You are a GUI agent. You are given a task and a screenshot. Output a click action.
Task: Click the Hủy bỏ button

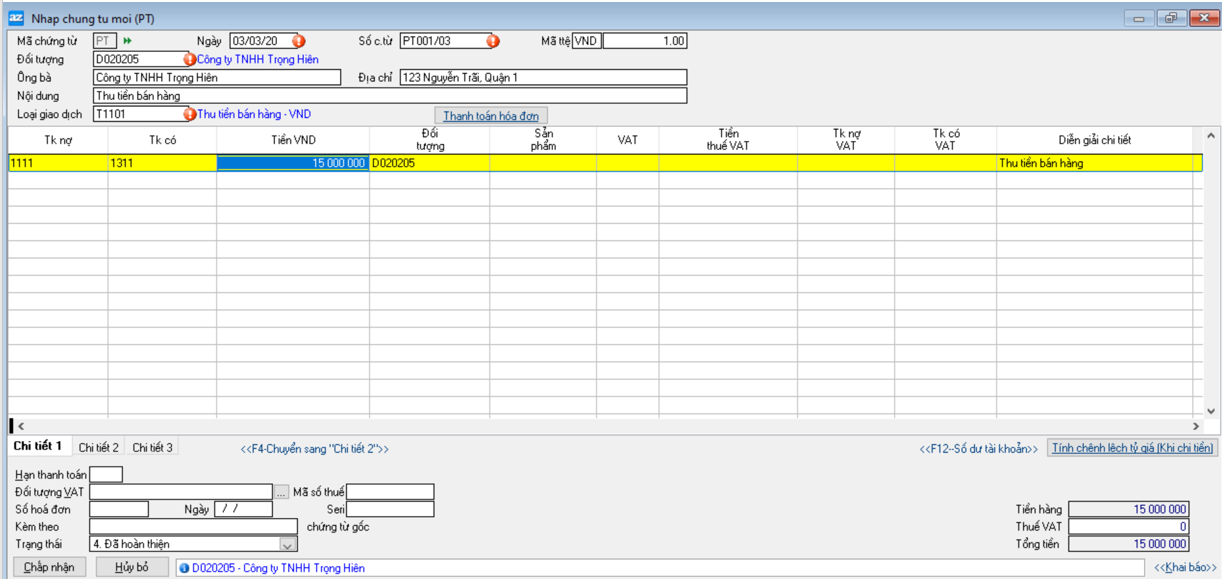(x=131, y=567)
